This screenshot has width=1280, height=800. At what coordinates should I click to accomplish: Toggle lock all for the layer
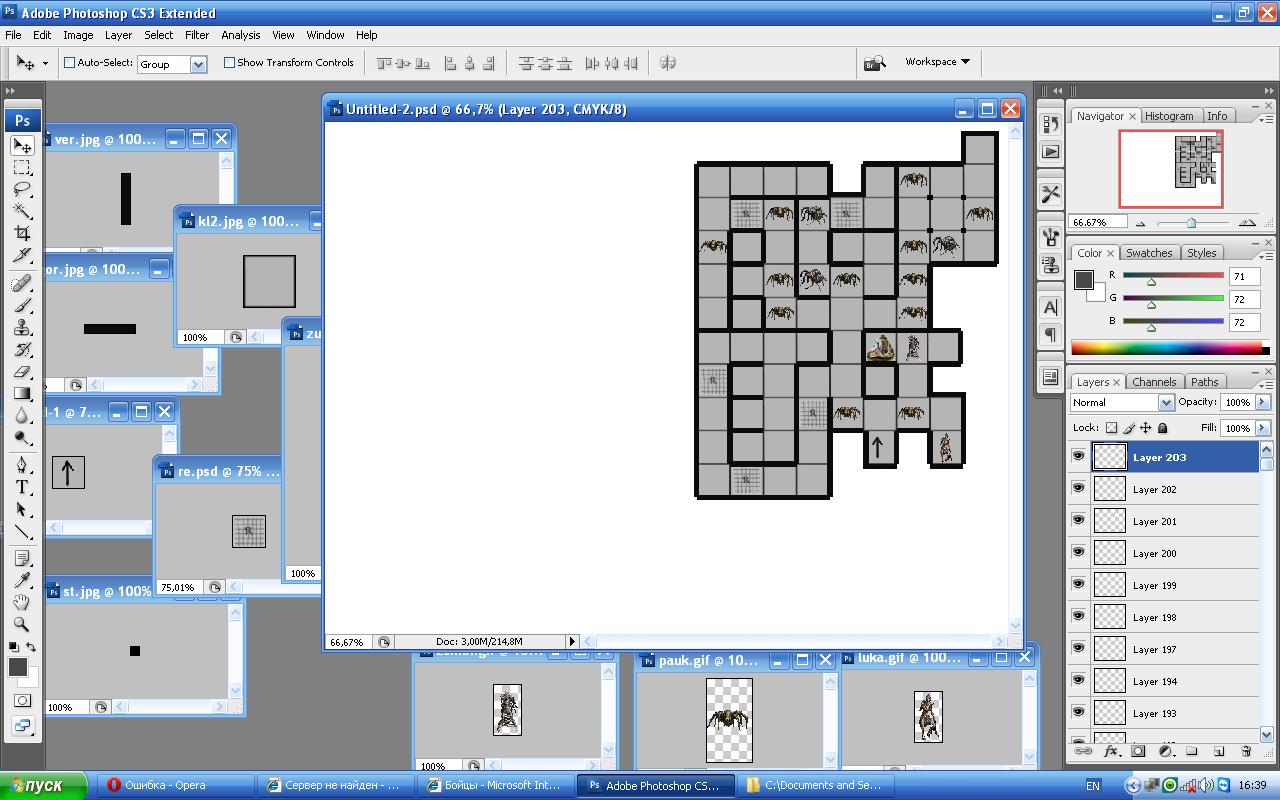1162,428
